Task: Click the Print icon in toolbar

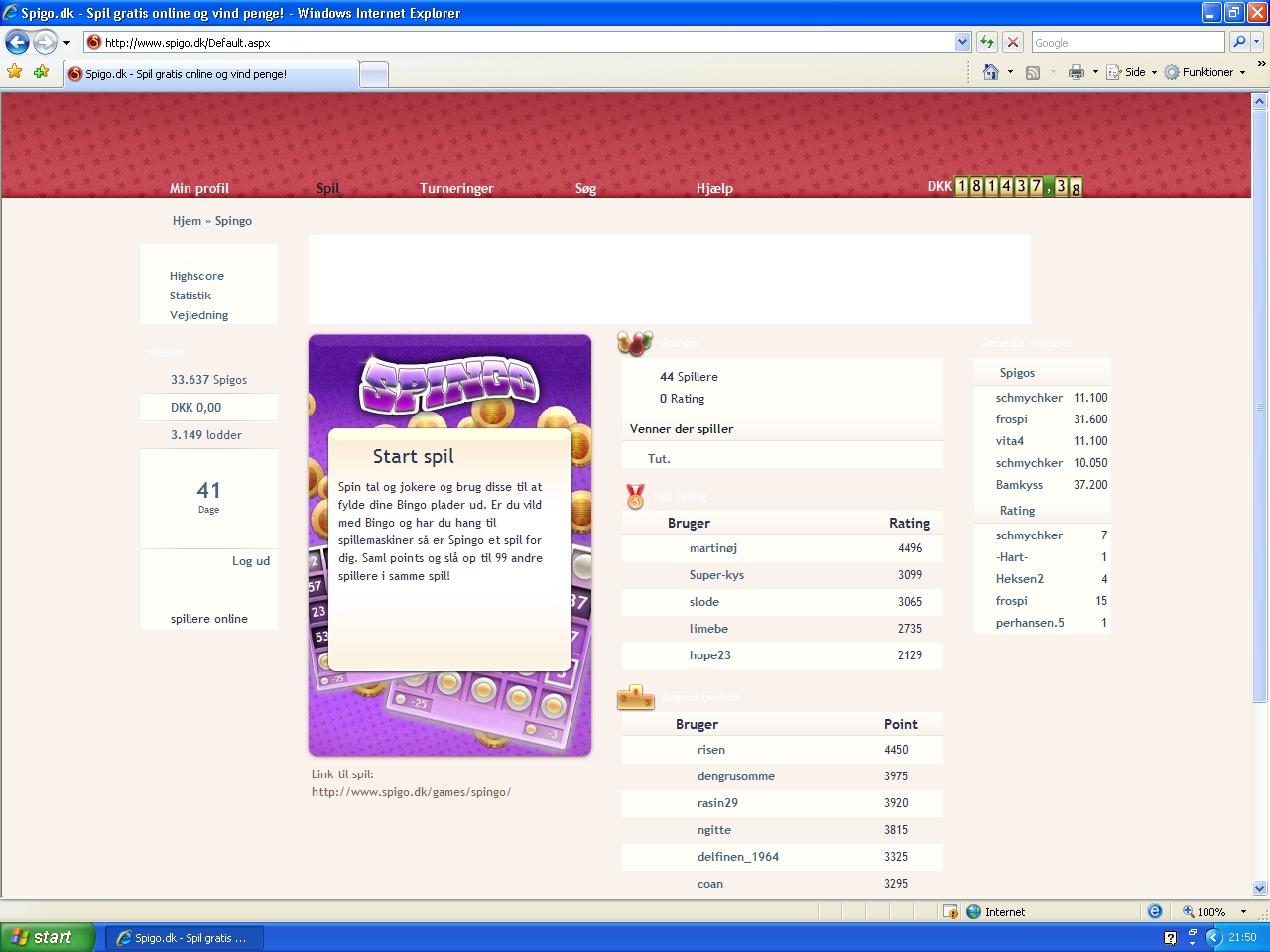Action: coord(1077,72)
